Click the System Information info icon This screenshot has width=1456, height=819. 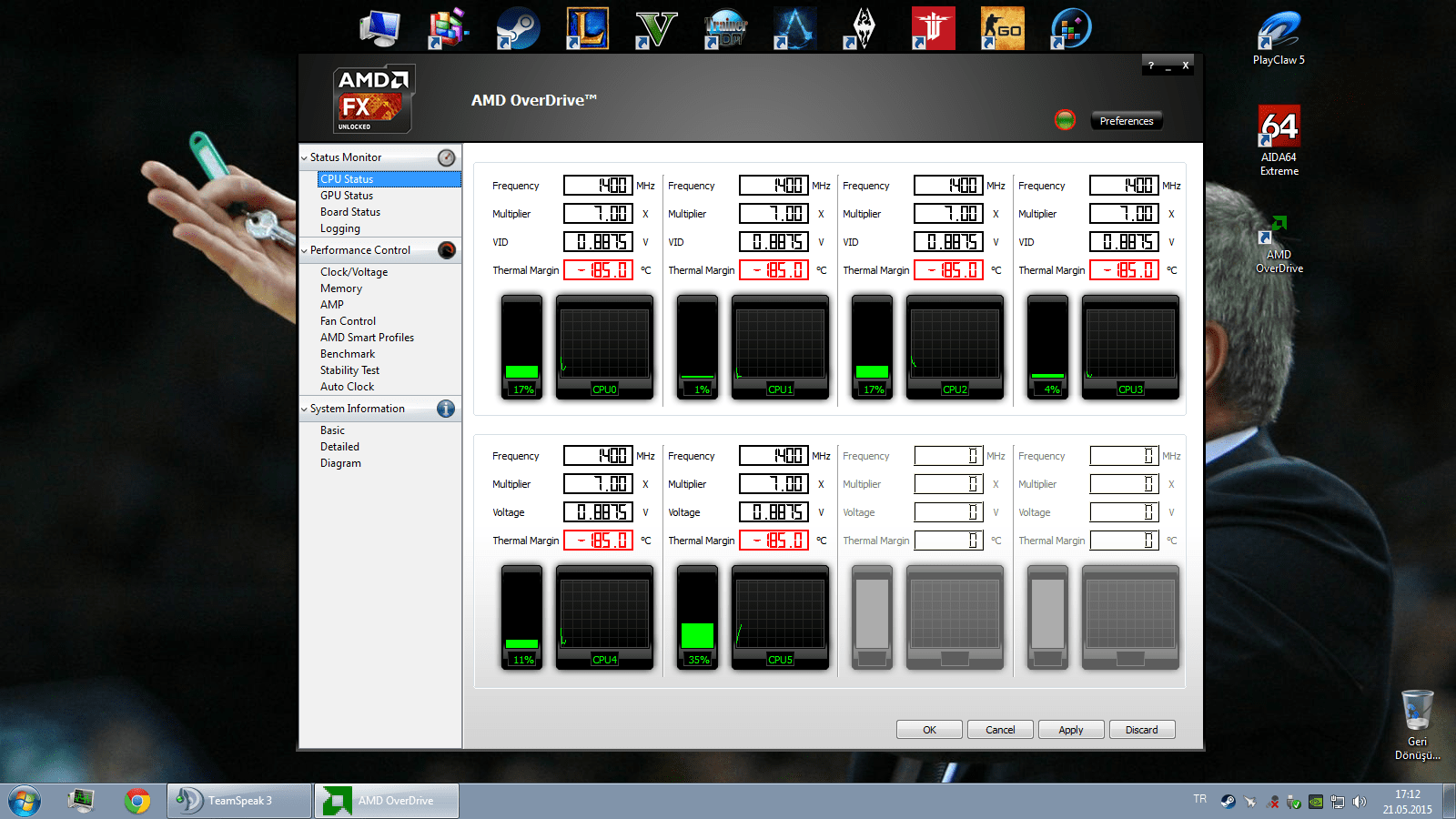pyautogui.click(x=446, y=409)
